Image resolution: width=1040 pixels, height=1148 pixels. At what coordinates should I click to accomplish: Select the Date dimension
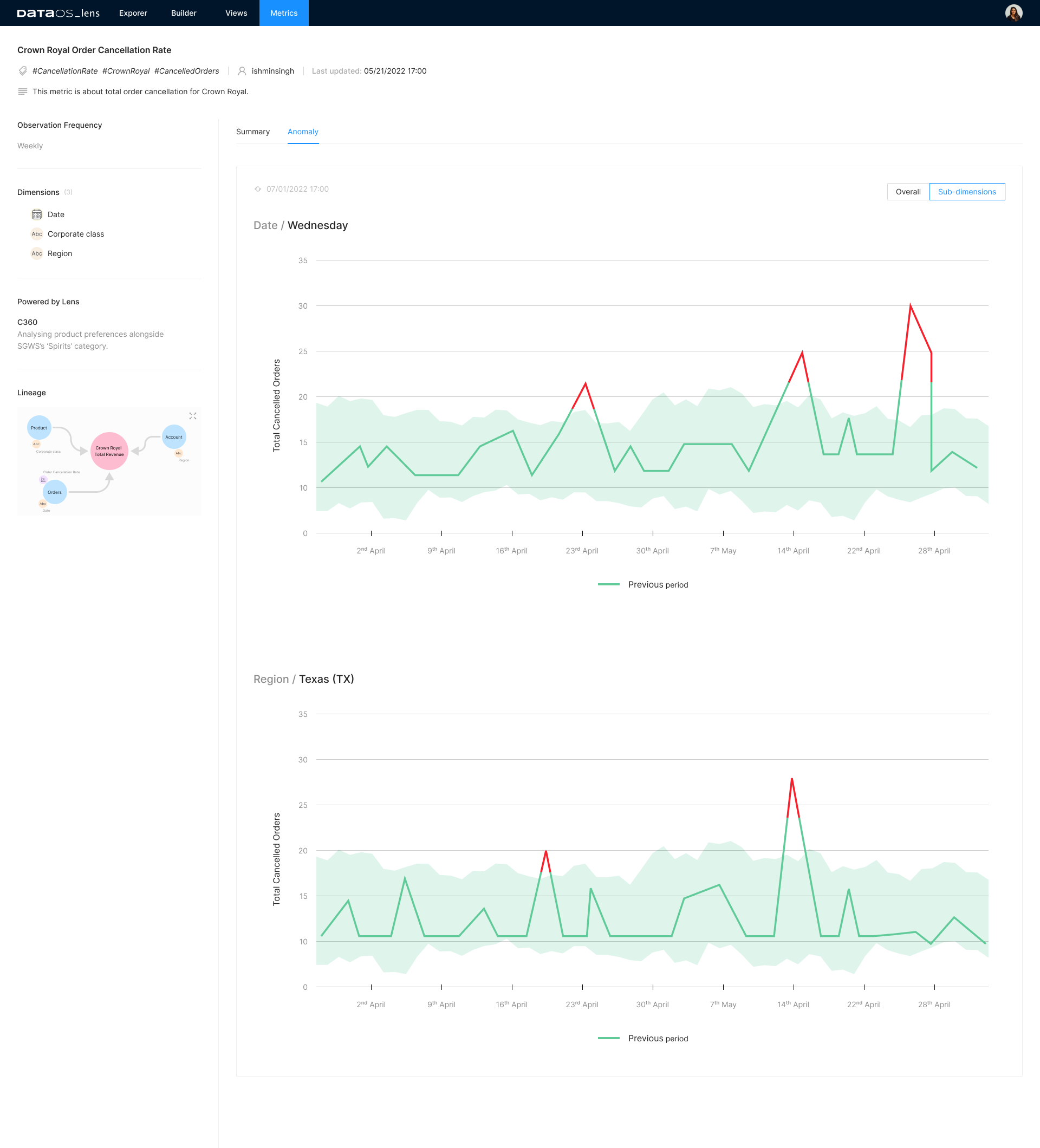pos(56,214)
